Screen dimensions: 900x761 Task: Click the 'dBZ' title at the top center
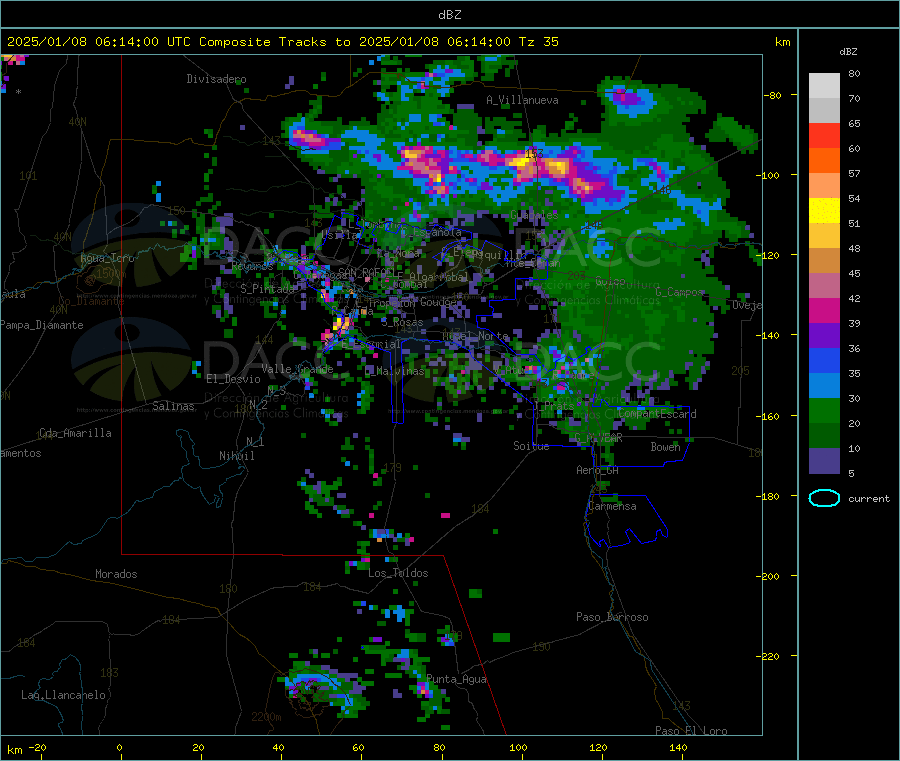point(449,15)
